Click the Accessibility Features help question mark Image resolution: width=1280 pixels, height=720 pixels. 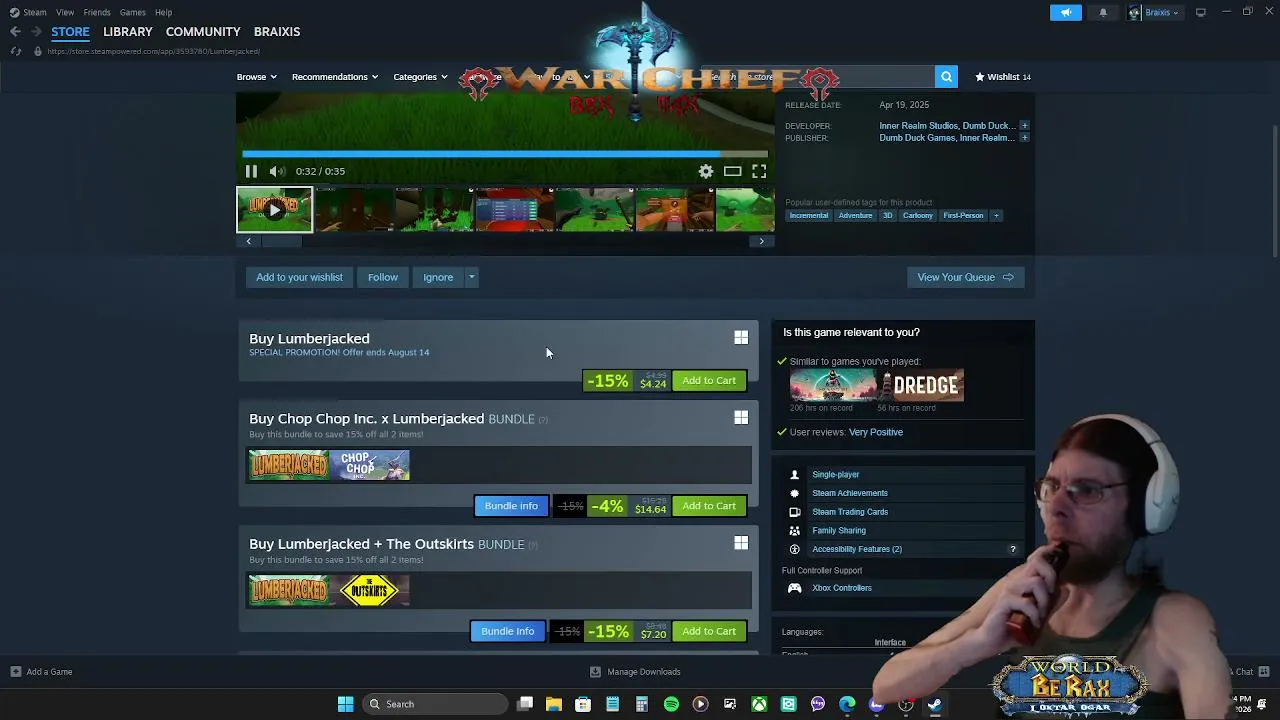point(1012,549)
